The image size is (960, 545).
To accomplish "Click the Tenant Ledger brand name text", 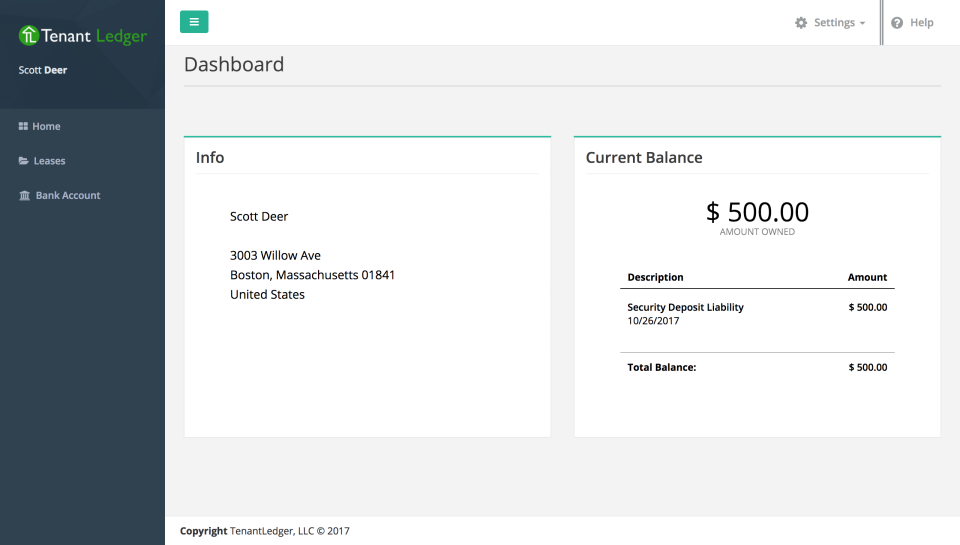I will (x=94, y=37).
